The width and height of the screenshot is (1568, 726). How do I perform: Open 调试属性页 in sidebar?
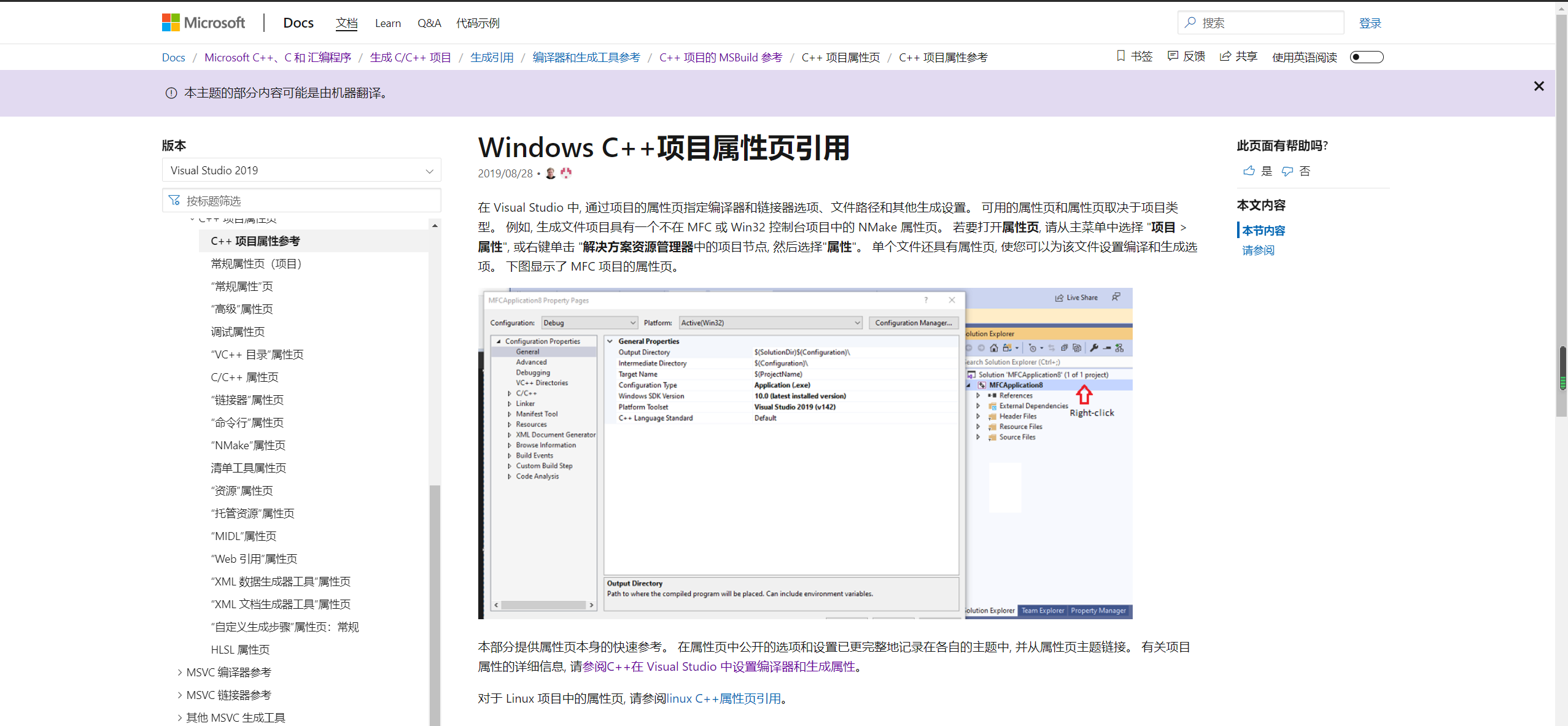tap(238, 331)
